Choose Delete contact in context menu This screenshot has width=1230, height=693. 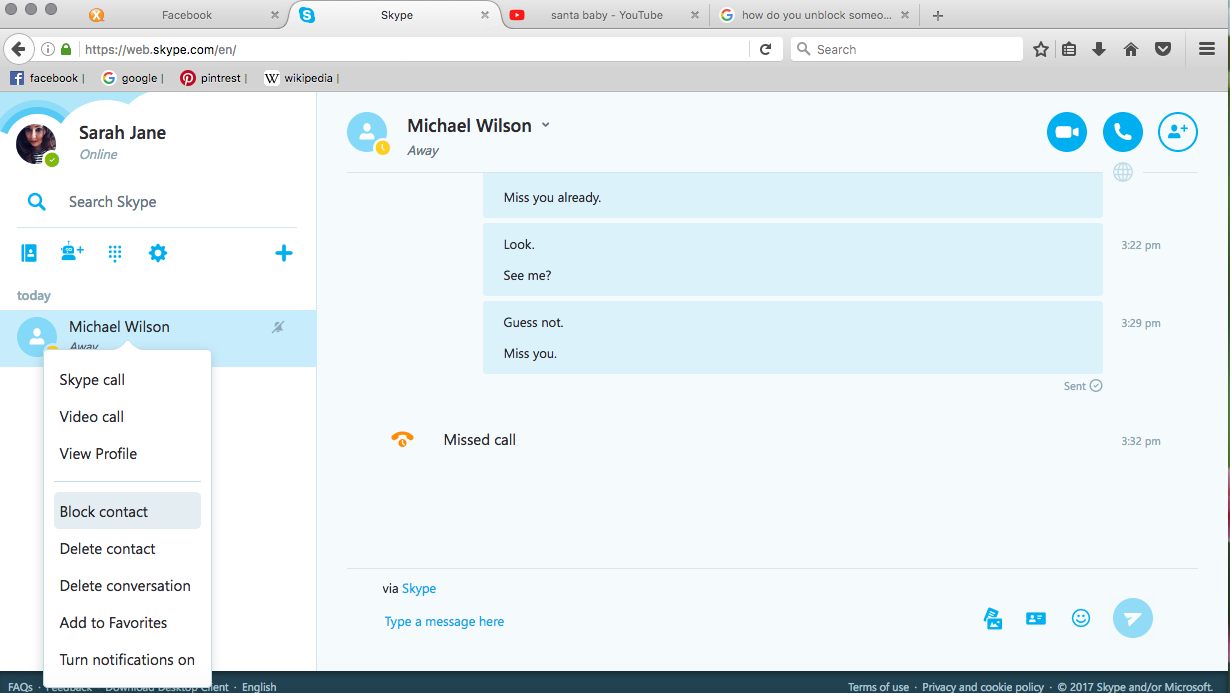[128, 549]
